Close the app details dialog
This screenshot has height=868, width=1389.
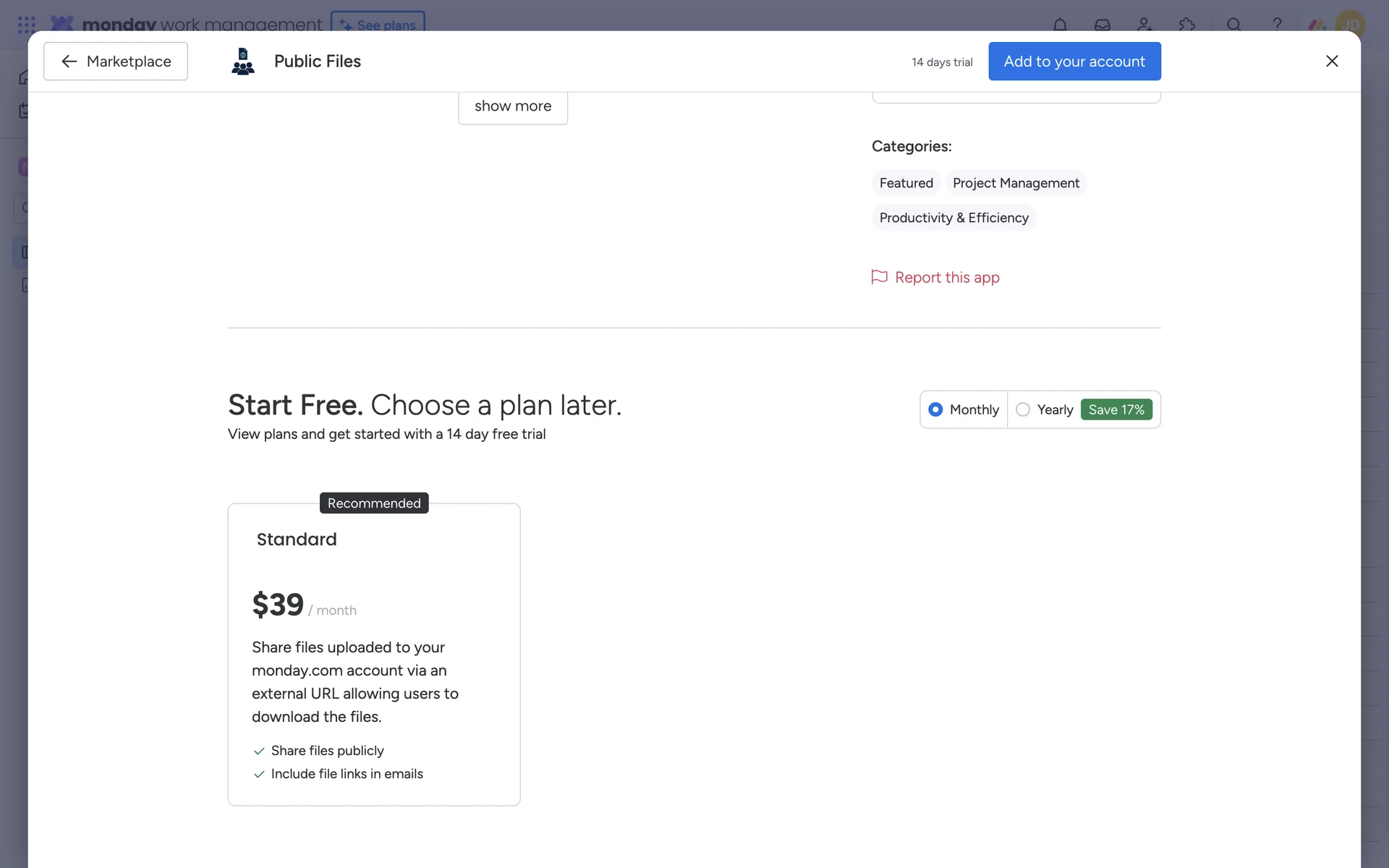click(1332, 61)
